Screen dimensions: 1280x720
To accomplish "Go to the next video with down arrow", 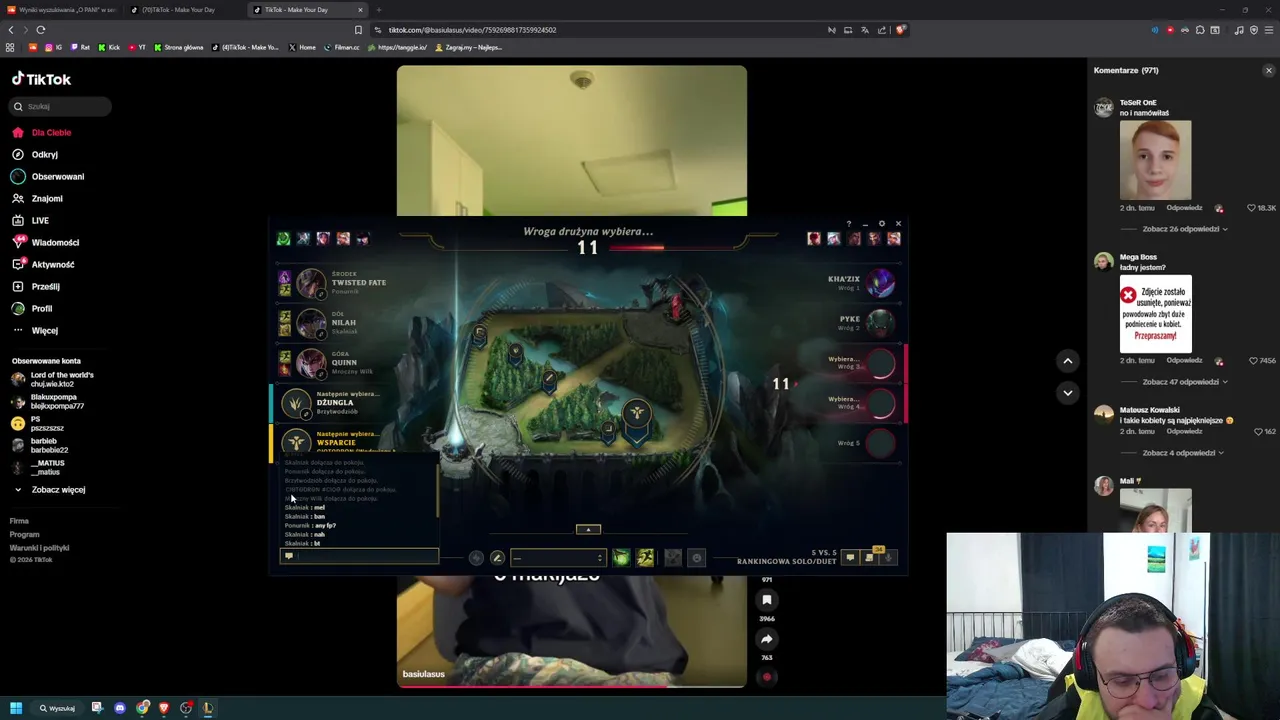I will [x=1068, y=393].
